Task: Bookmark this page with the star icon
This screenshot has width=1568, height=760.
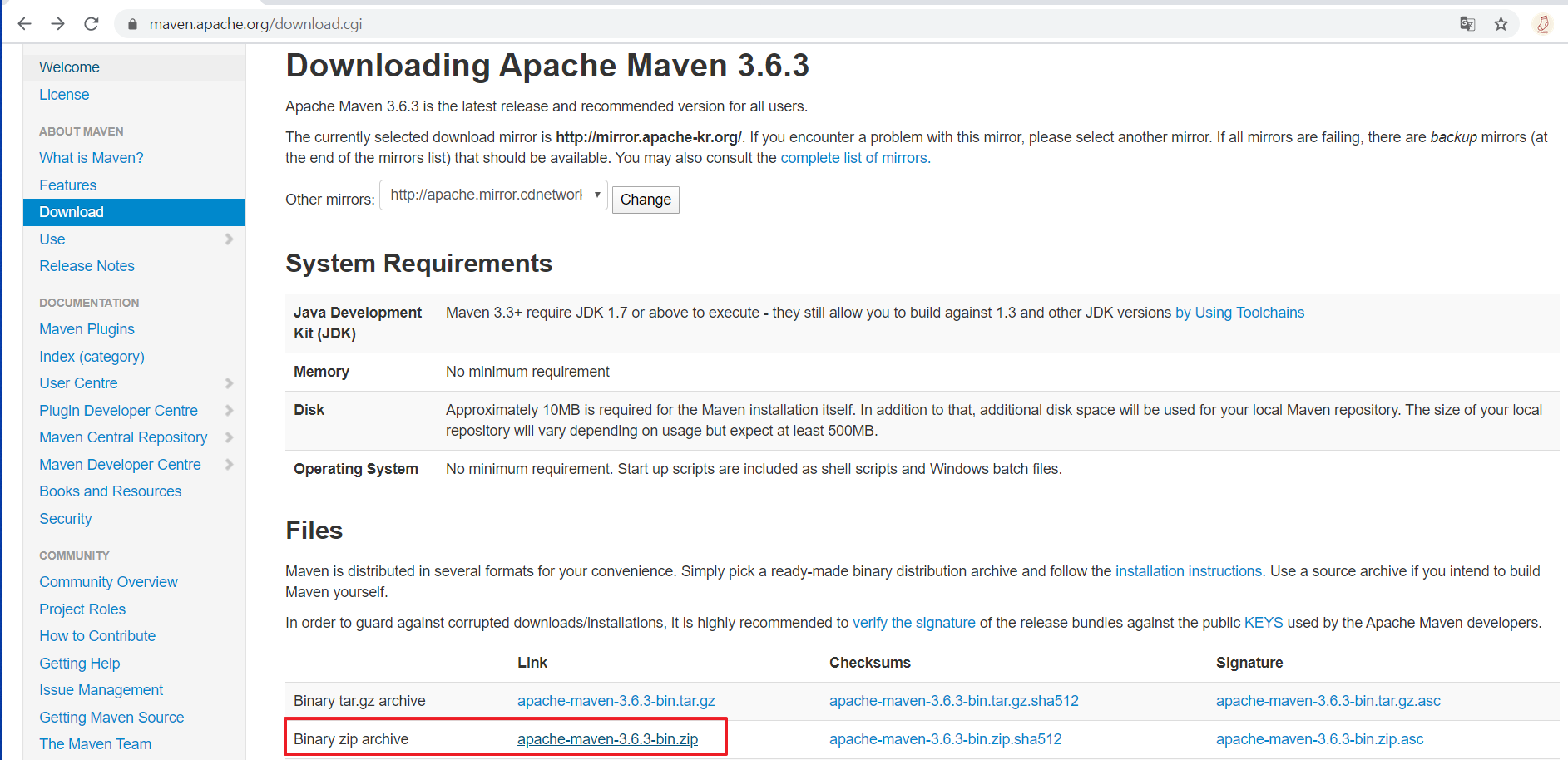Action: click(x=1501, y=24)
